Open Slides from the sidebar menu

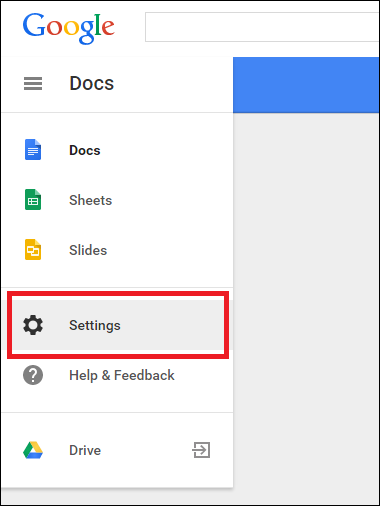click(x=88, y=250)
